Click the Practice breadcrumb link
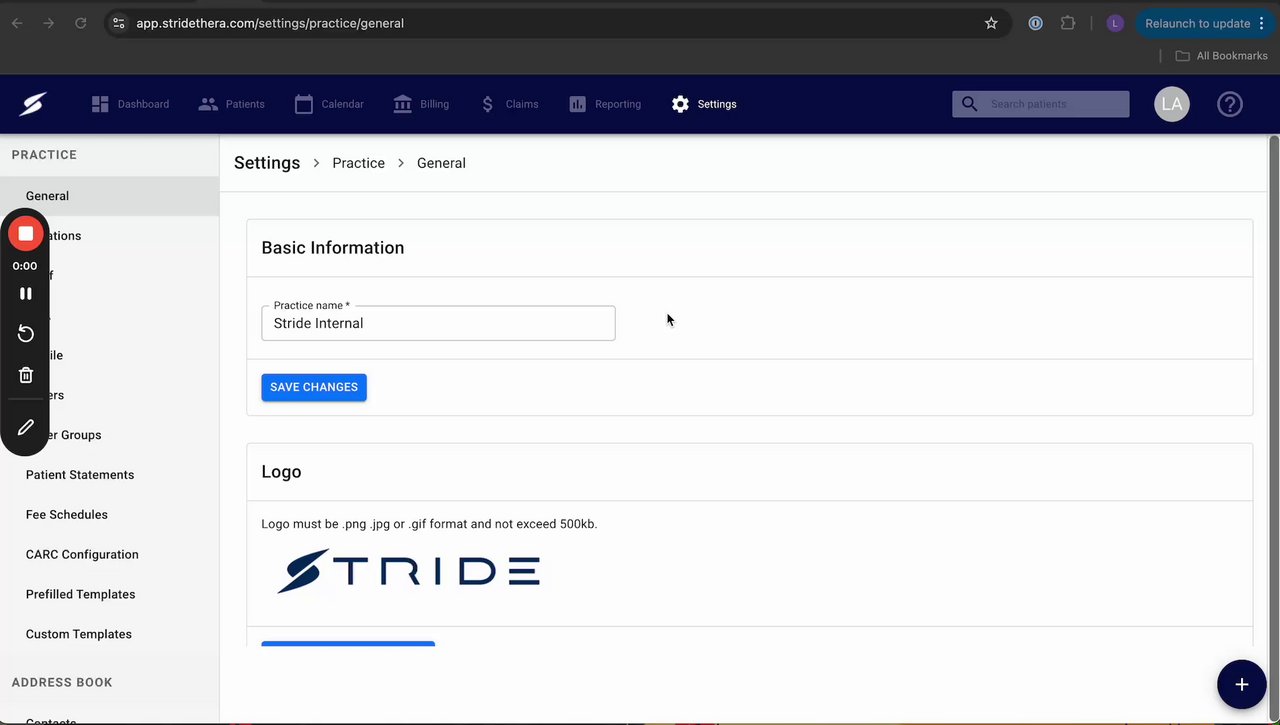Image resolution: width=1280 pixels, height=725 pixels. pyautogui.click(x=358, y=163)
